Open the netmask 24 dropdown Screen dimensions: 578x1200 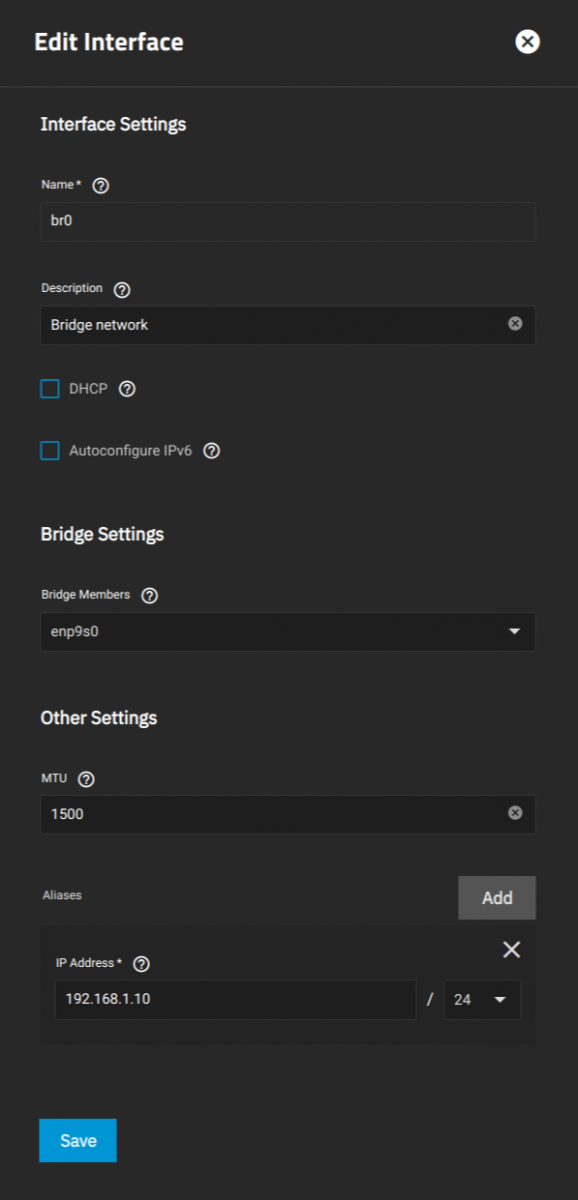[482, 999]
